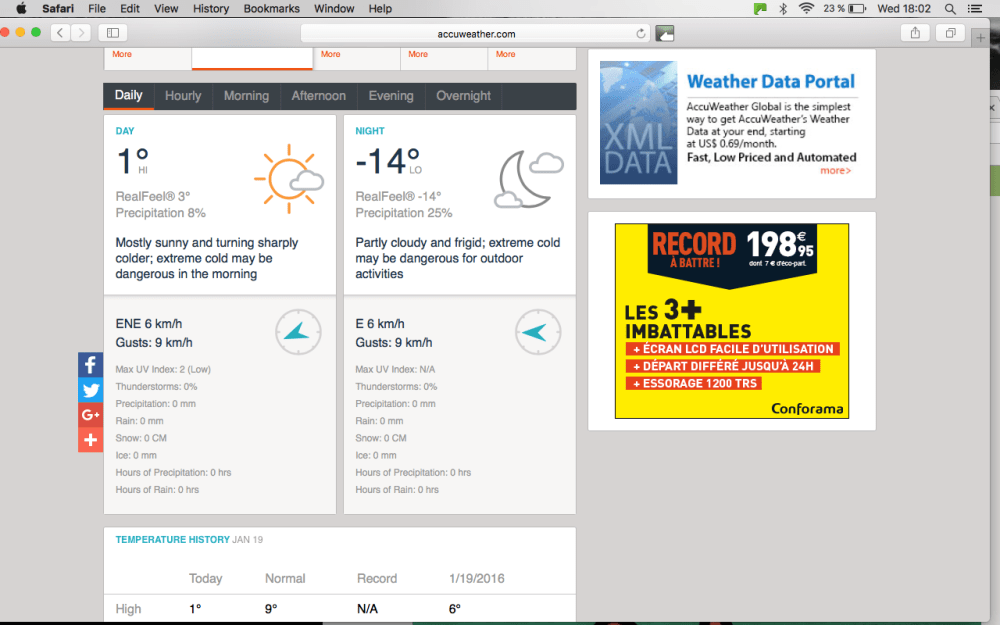Switch to the Hourly forecast tab

click(x=183, y=96)
